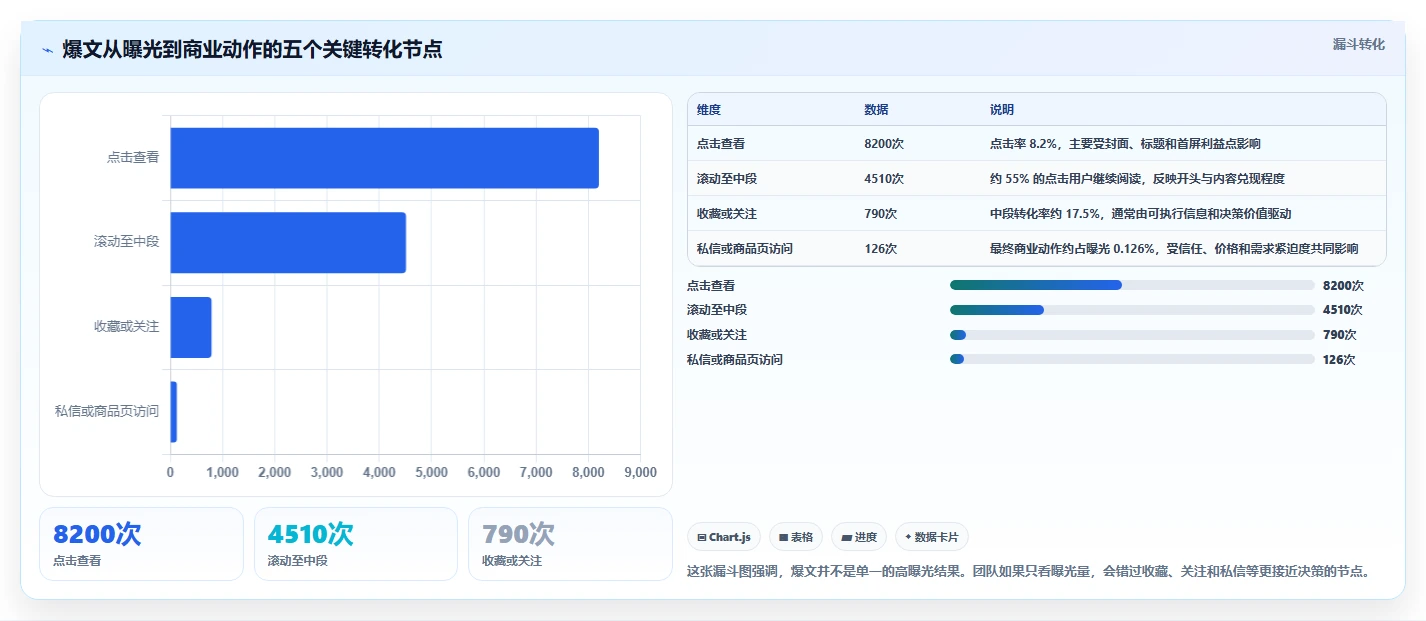This screenshot has width=1426, height=621.
Task: Click the 说明 table column header
Action: pyautogui.click(x=1002, y=110)
